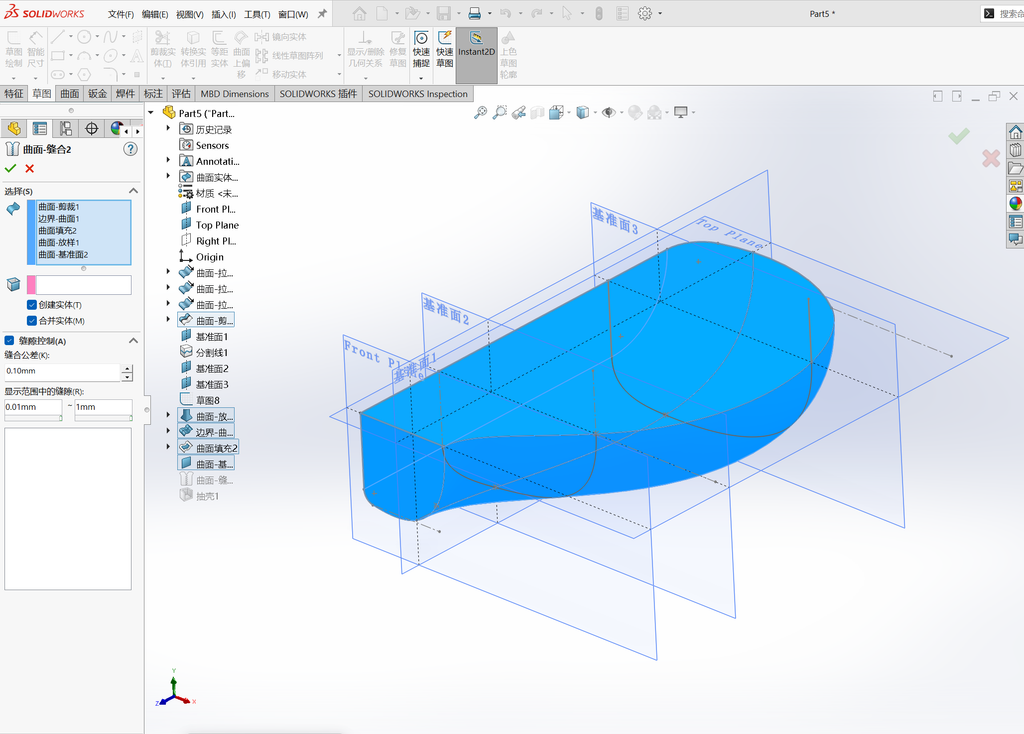Open the FeatureManager design tree tab icon

click(14, 129)
